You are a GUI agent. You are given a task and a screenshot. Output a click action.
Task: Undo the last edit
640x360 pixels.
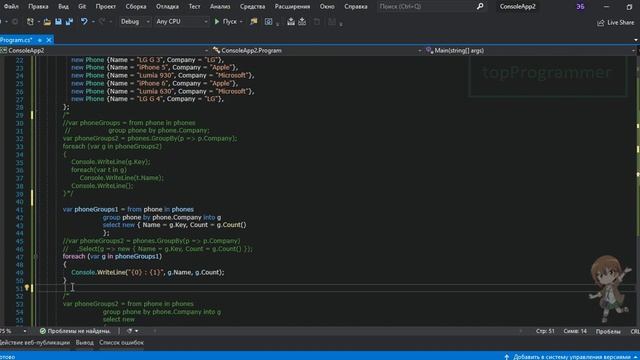click(x=84, y=22)
